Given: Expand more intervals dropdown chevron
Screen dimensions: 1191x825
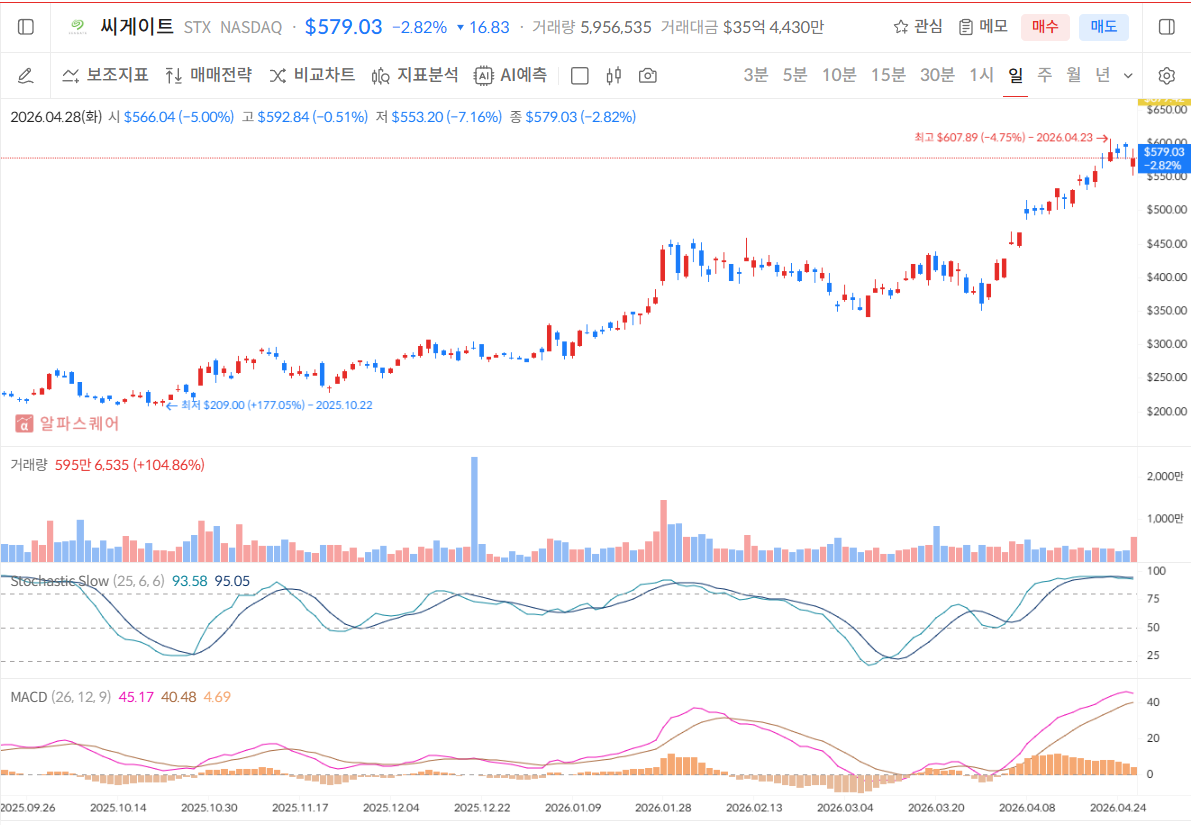Looking at the screenshot, I should (x=1128, y=75).
